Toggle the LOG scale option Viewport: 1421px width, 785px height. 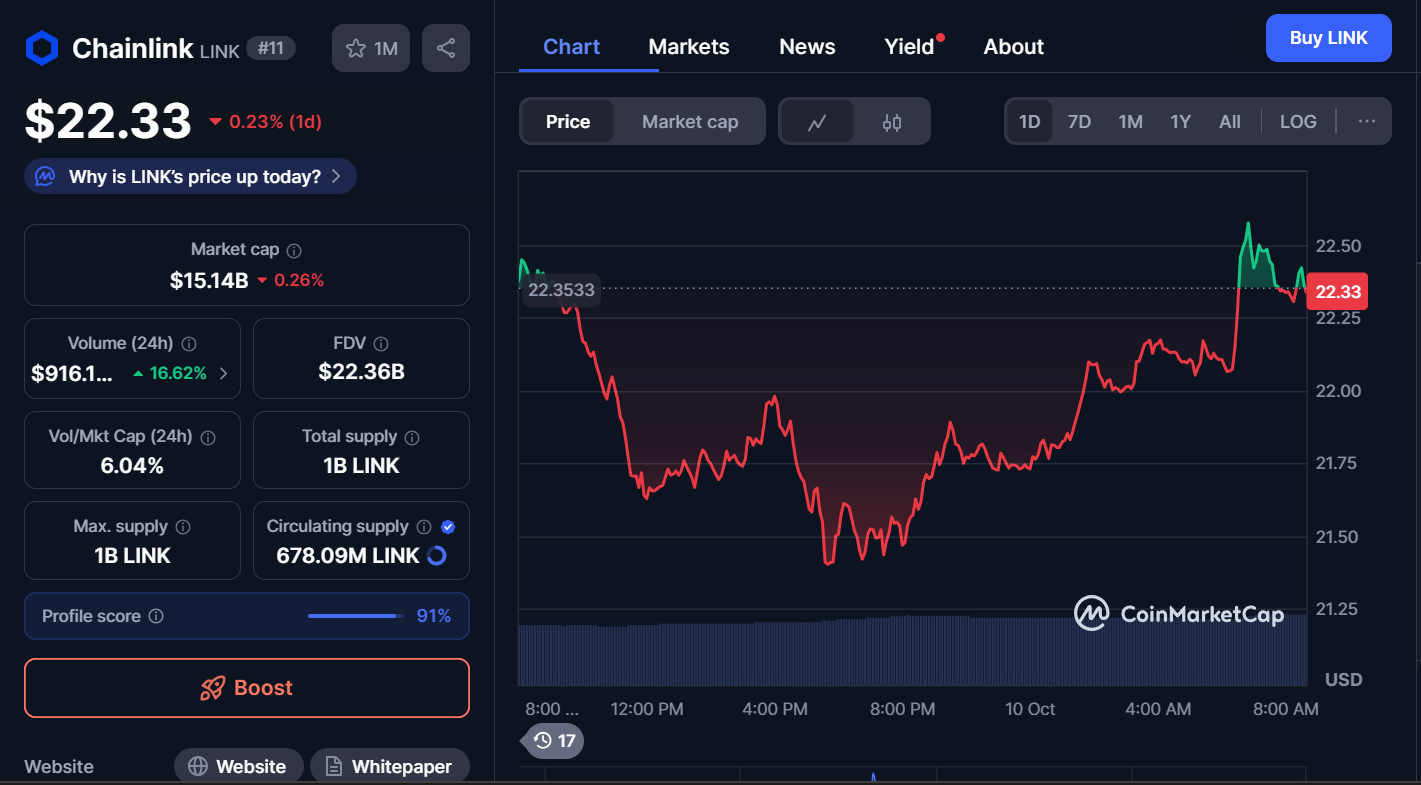[1298, 122]
